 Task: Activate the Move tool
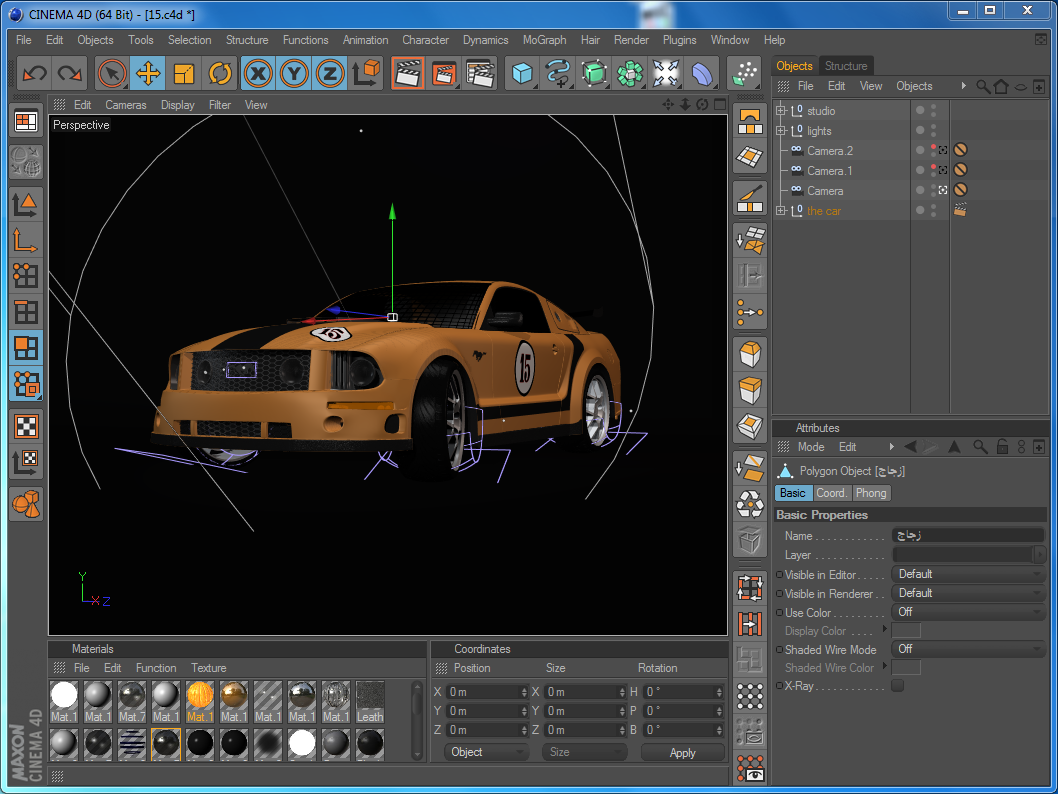(148, 73)
